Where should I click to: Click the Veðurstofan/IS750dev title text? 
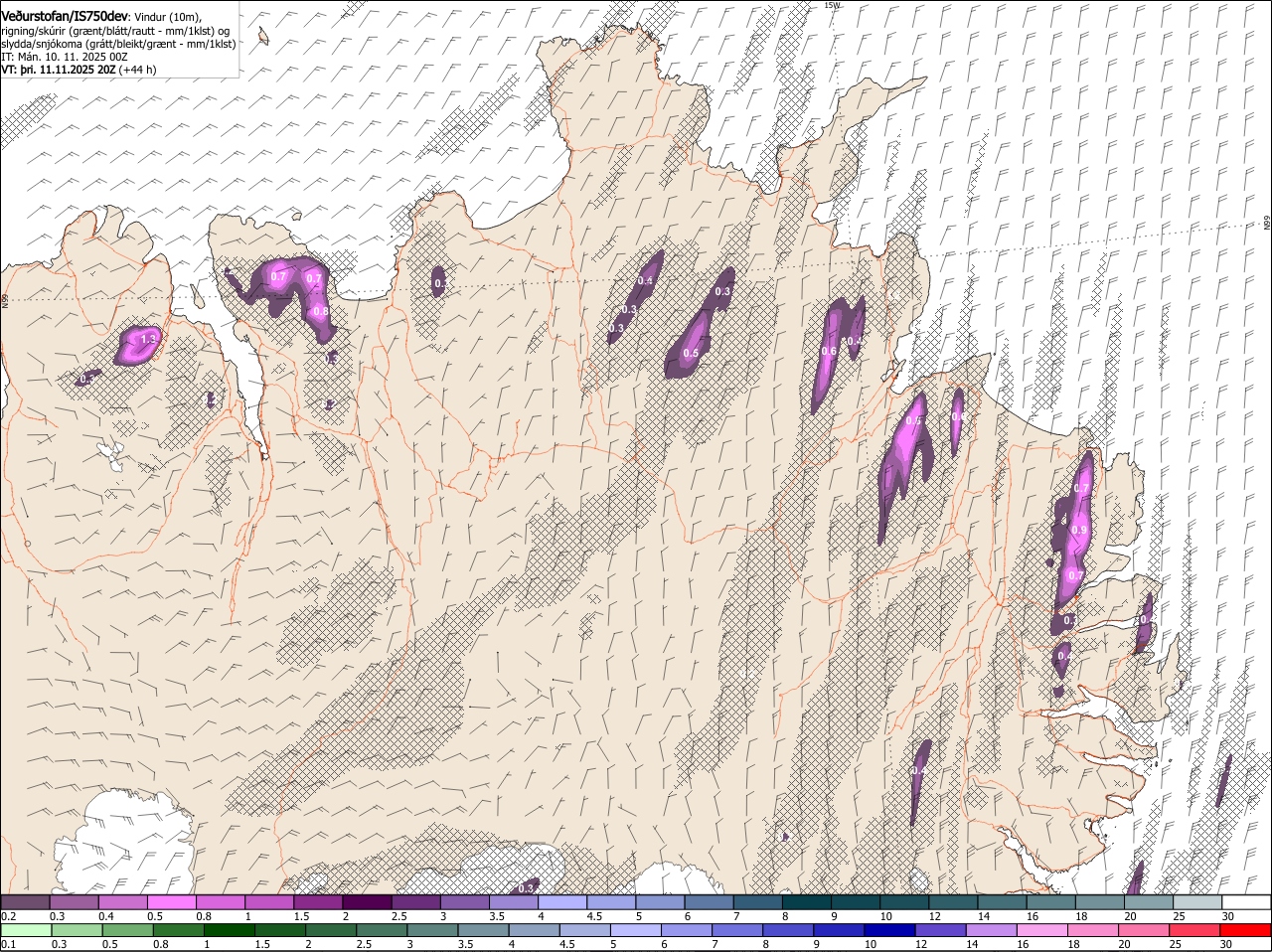point(65,17)
